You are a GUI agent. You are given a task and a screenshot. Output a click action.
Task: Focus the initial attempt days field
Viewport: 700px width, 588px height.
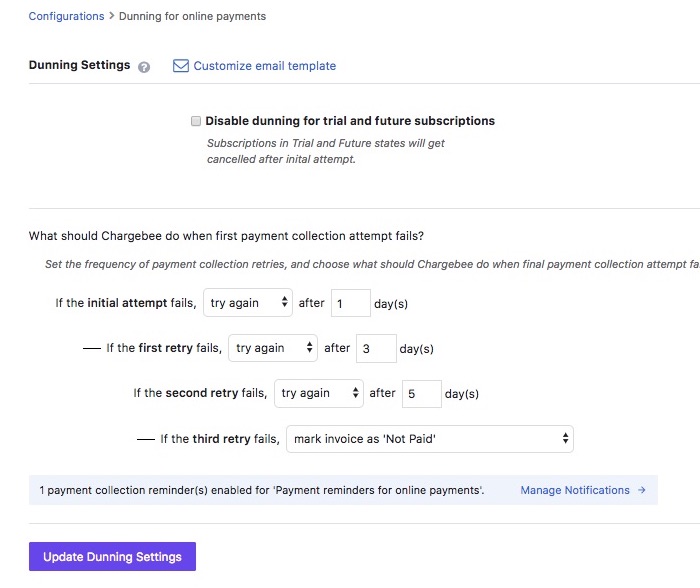click(351, 303)
